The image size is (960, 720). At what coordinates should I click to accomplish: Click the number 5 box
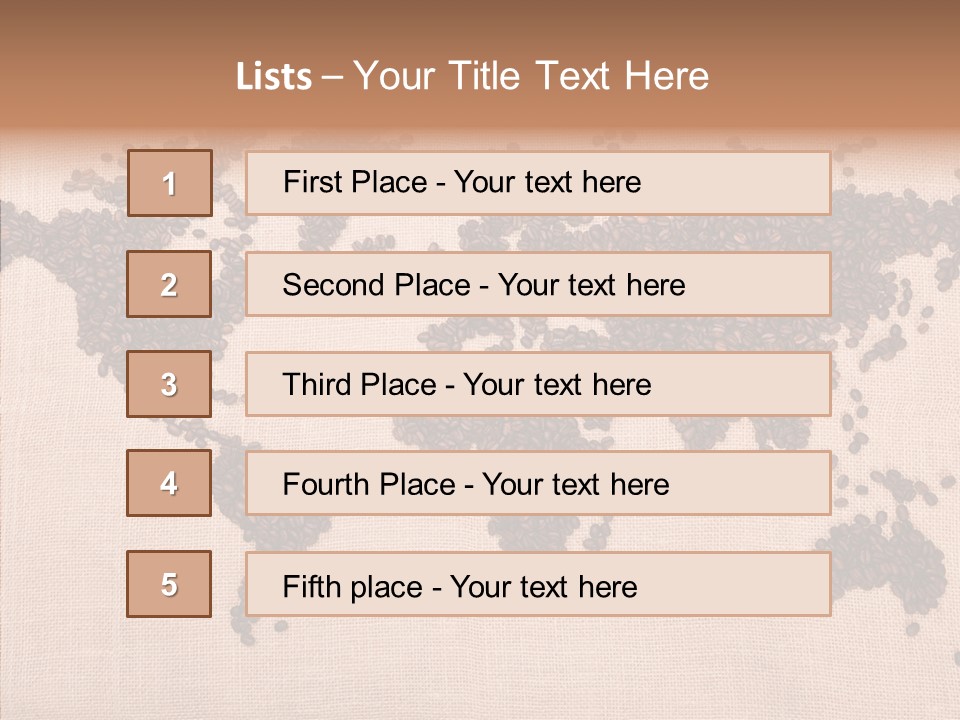[x=169, y=584]
